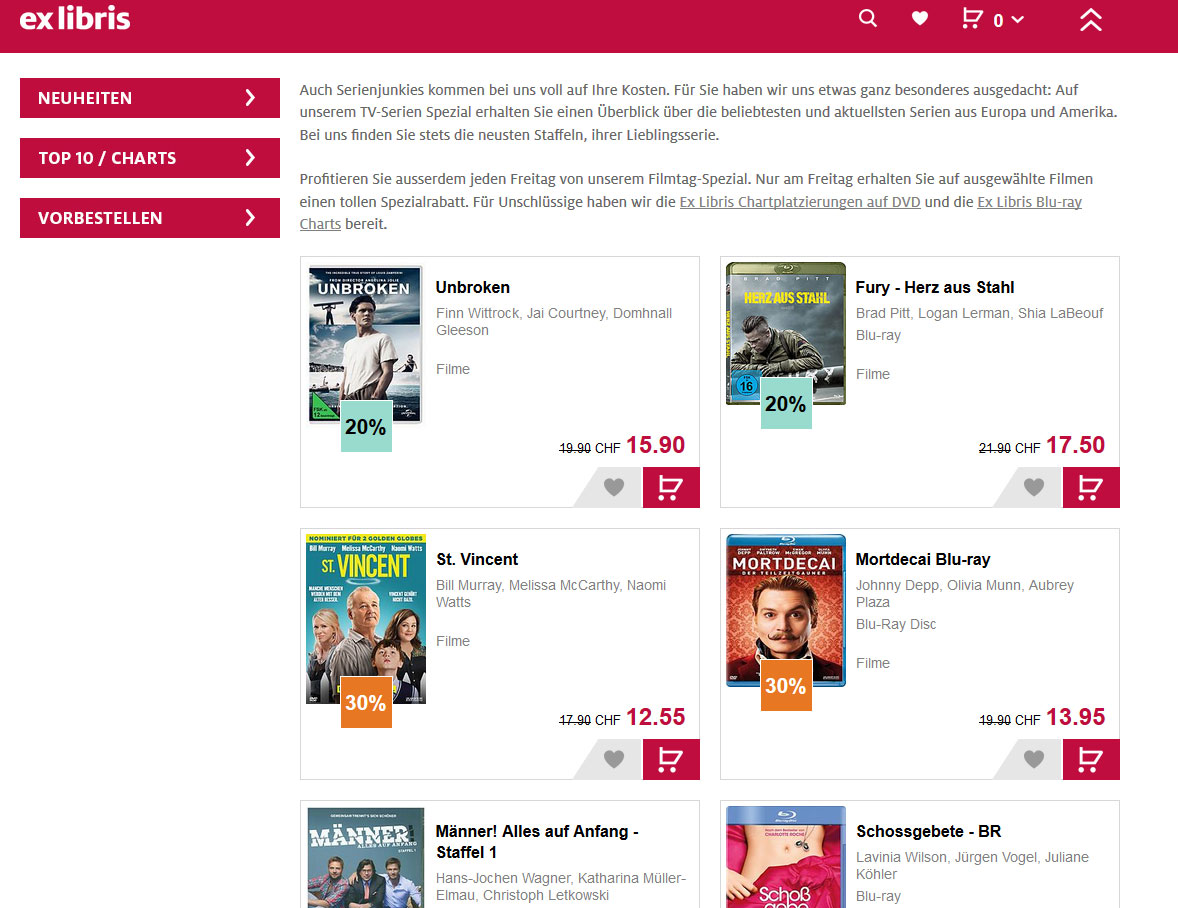
Task: Expand cart dropdown arrow next to 0
Action: (x=1018, y=20)
